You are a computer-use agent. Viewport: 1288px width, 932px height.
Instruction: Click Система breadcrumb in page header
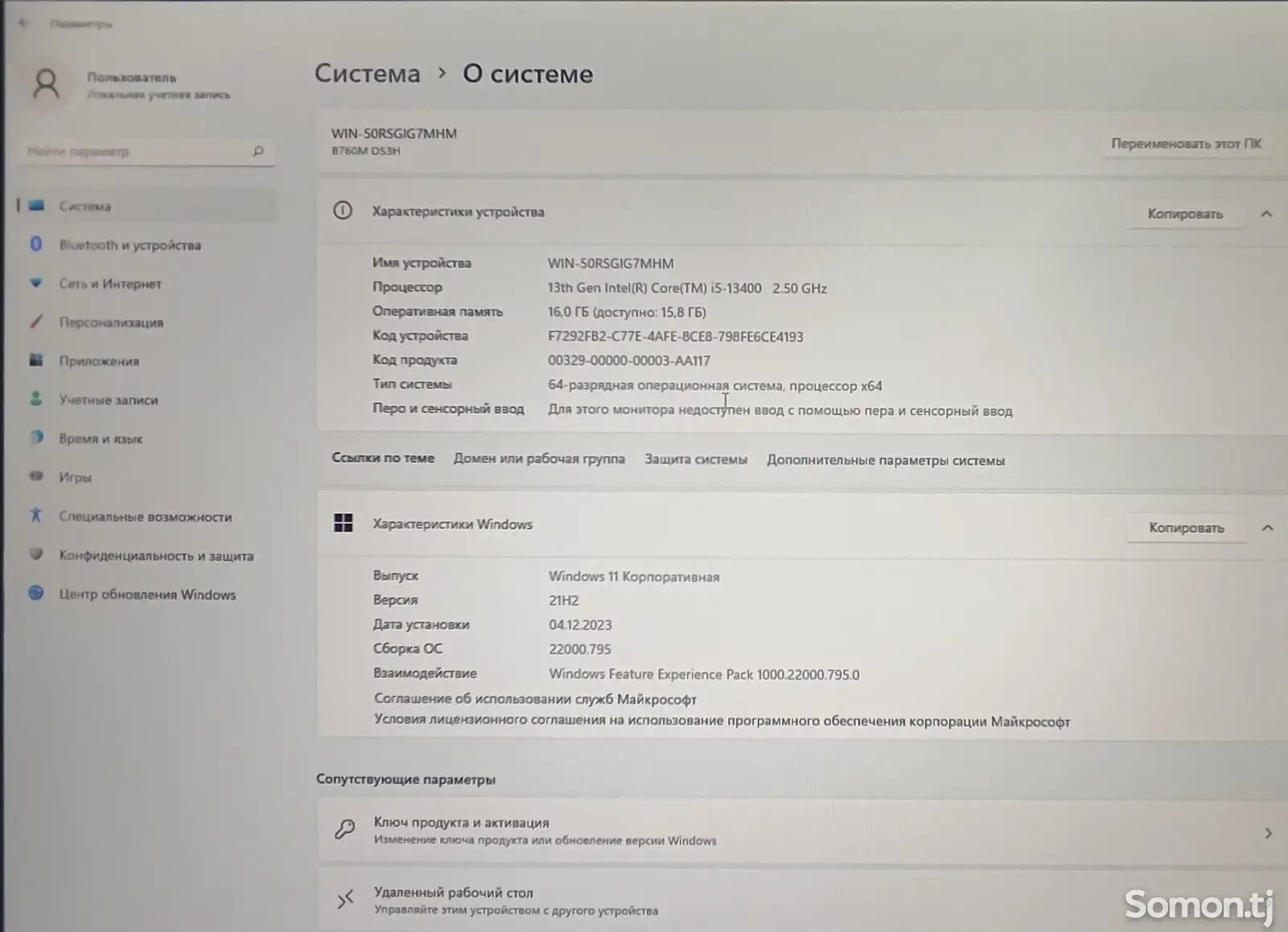(x=367, y=73)
